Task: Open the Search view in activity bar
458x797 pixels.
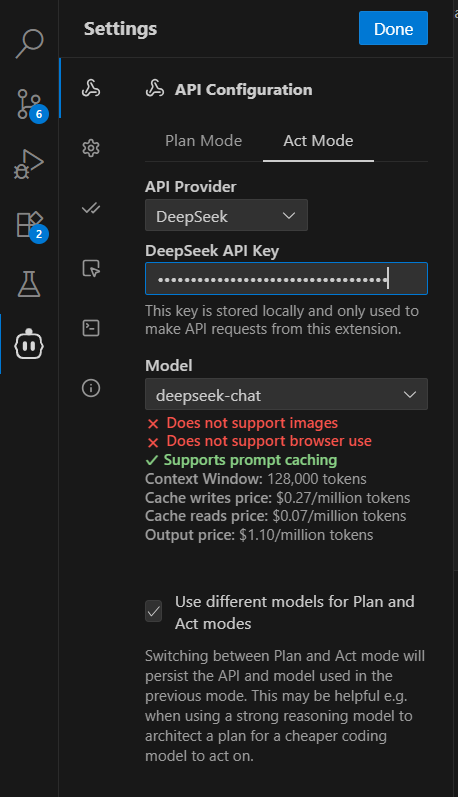Action: pyautogui.click(x=29, y=44)
